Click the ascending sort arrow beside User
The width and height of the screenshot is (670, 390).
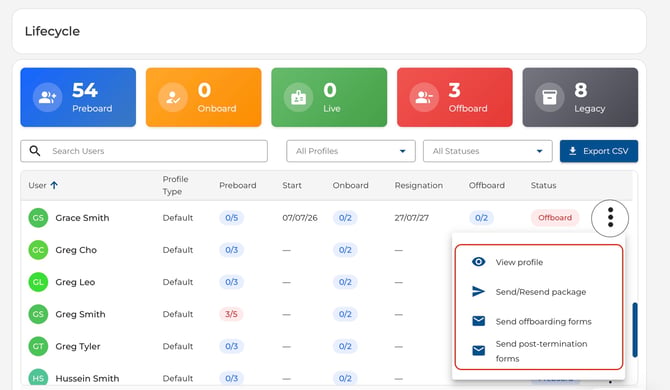click(54, 185)
